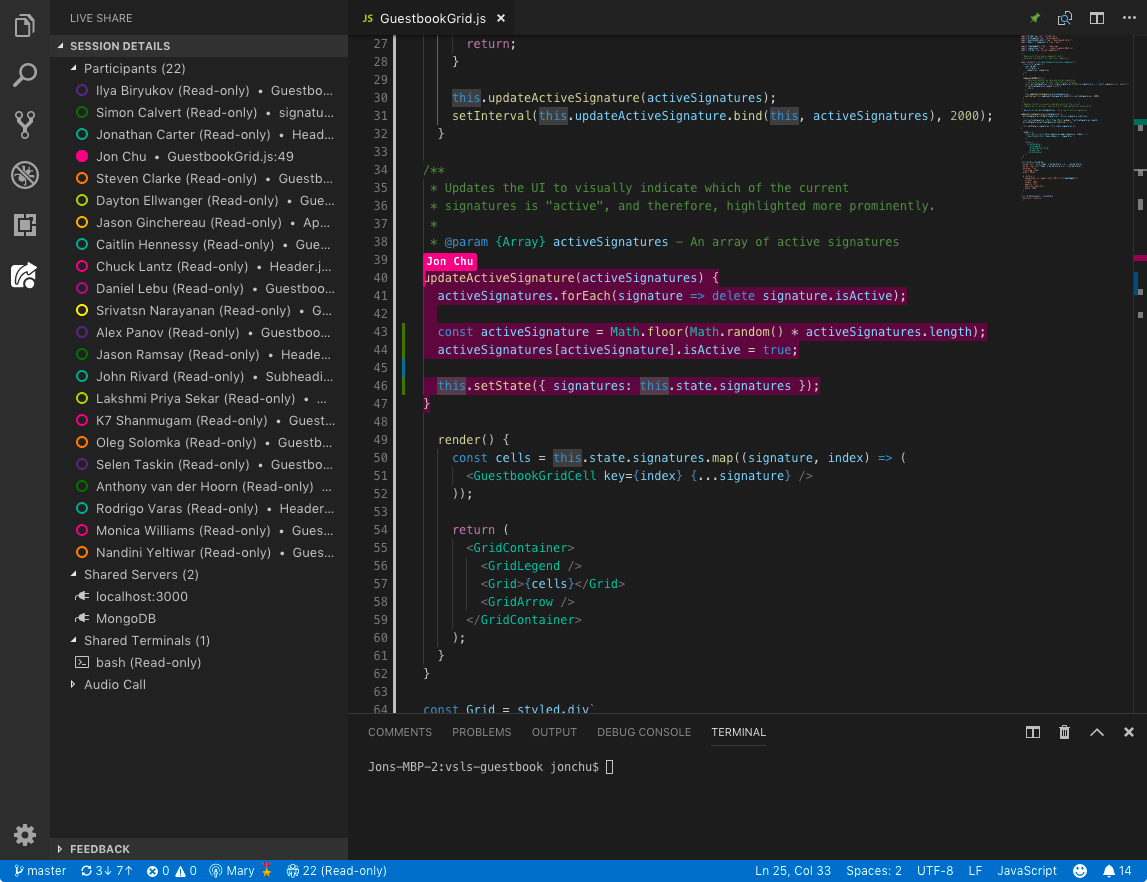Click the minimap code overview
The width and height of the screenshot is (1147, 882).
point(1075,117)
